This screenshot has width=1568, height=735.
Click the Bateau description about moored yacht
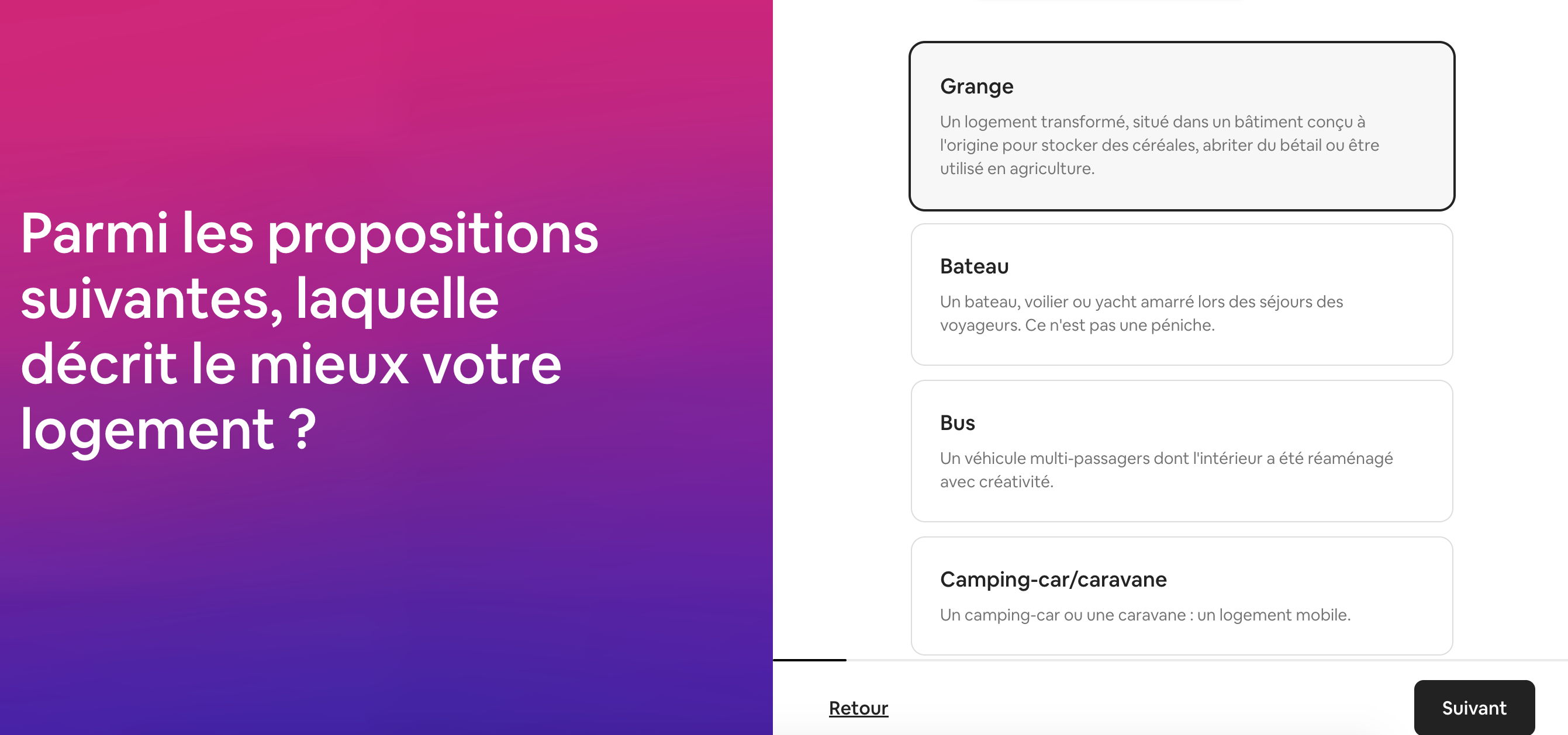click(1141, 313)
